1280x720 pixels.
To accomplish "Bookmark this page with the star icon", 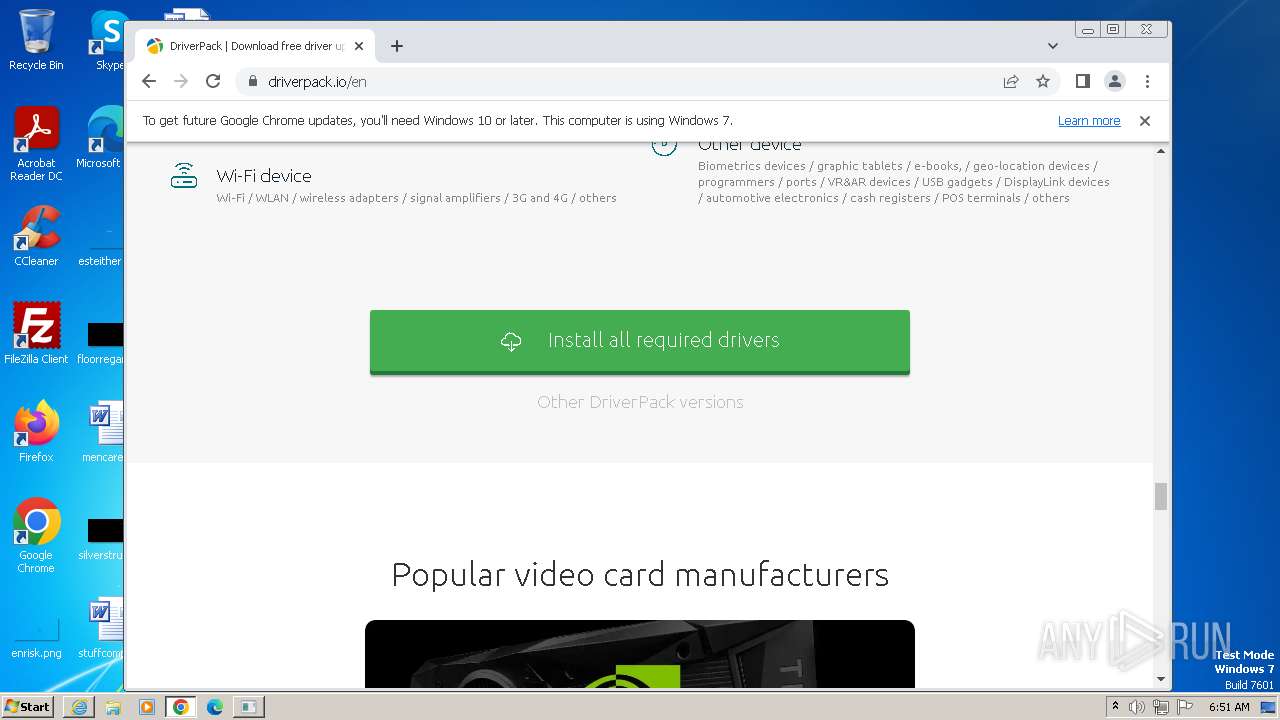I will 1043,81.
